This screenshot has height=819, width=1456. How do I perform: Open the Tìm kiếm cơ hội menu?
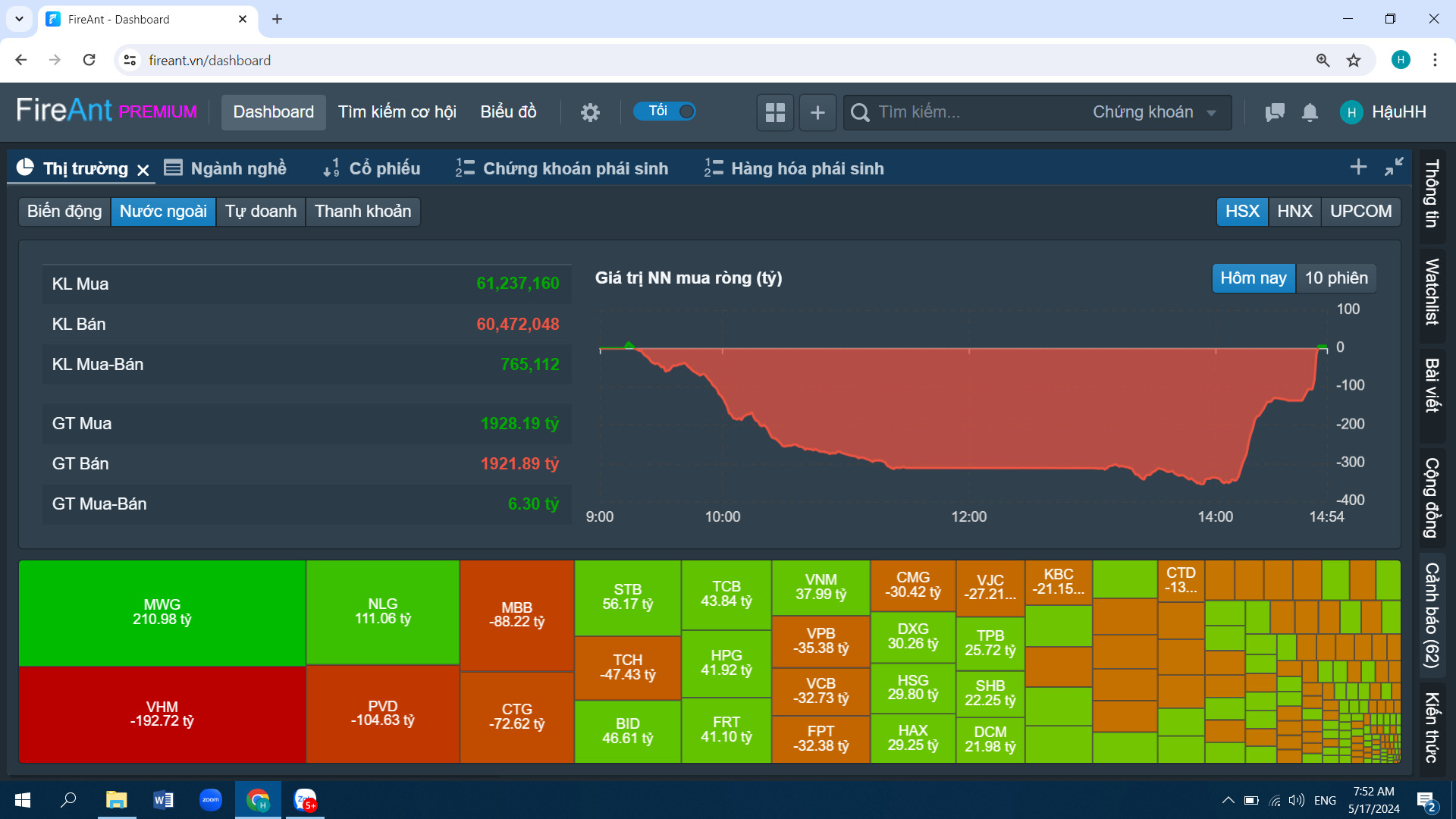(x=397, y=112)
